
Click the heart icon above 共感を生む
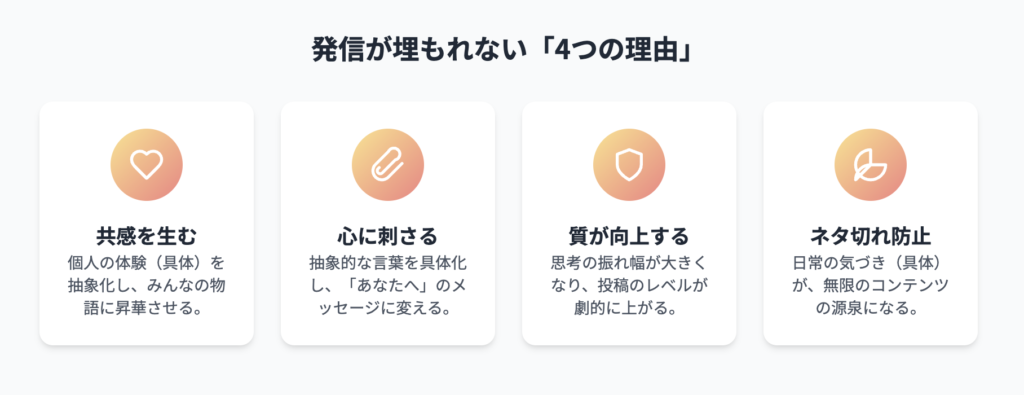(x=146, y=165)
